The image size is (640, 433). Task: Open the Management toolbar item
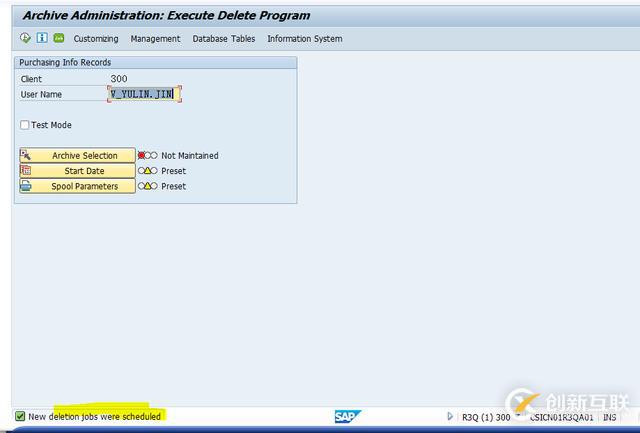(155, 39)
